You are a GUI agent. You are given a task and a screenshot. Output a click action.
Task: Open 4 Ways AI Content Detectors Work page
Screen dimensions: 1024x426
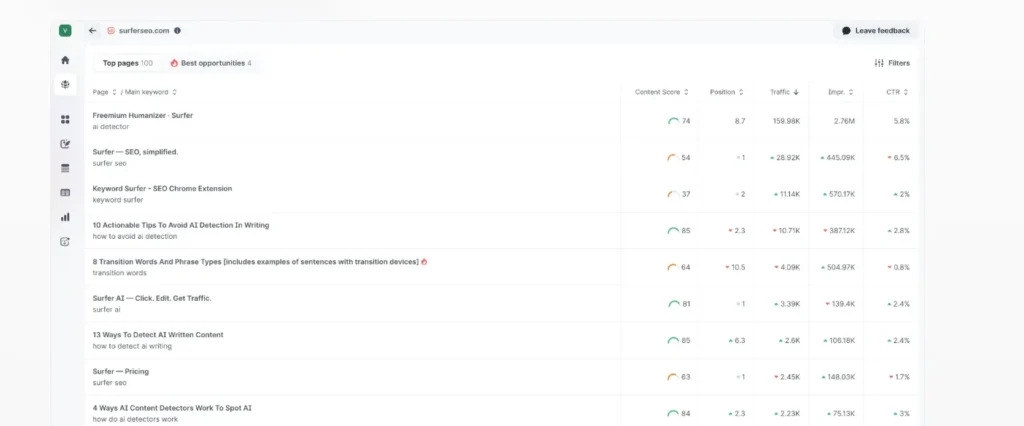[x=172, y=408]
